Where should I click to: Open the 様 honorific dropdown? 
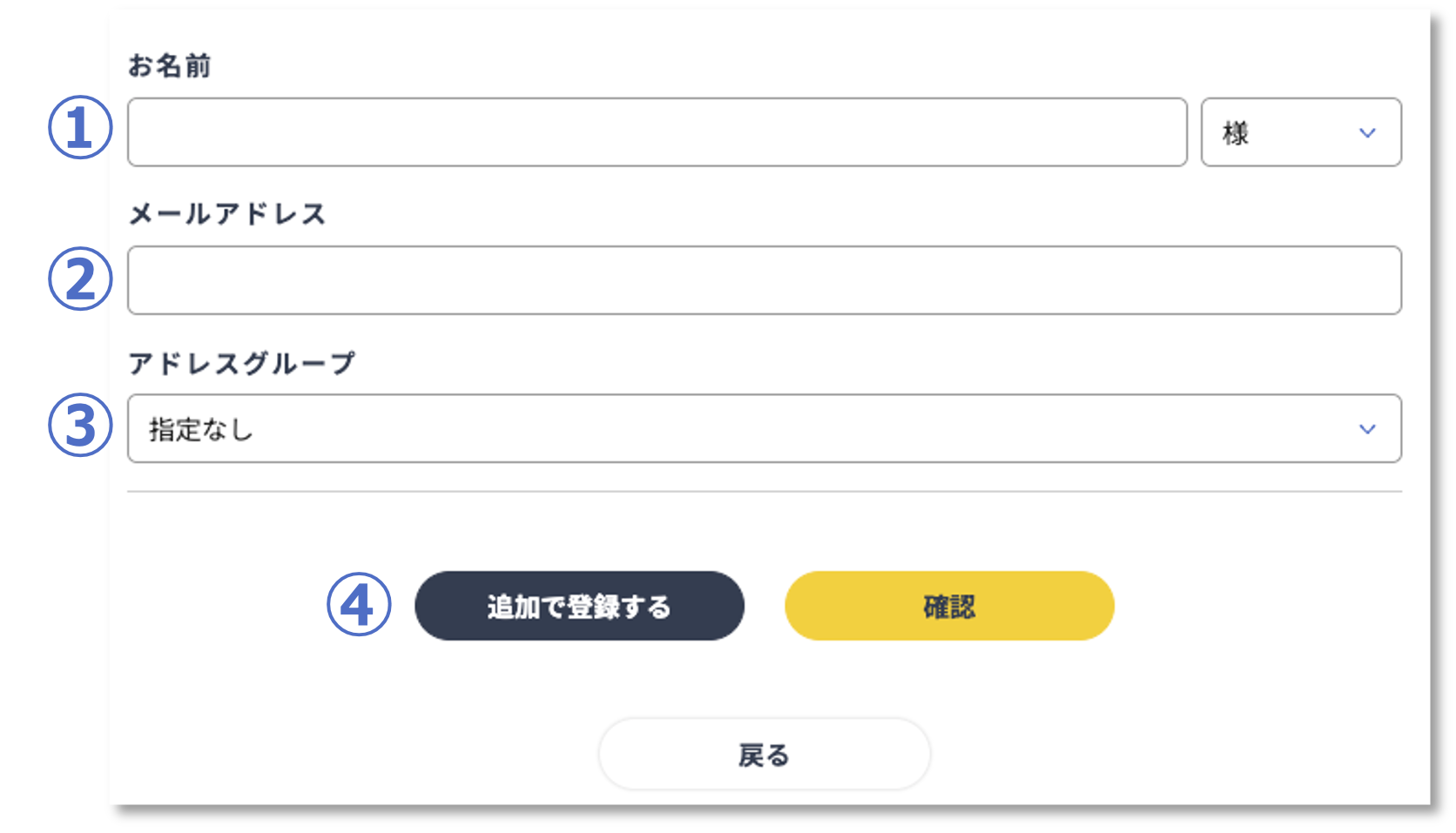(1300, 132)
